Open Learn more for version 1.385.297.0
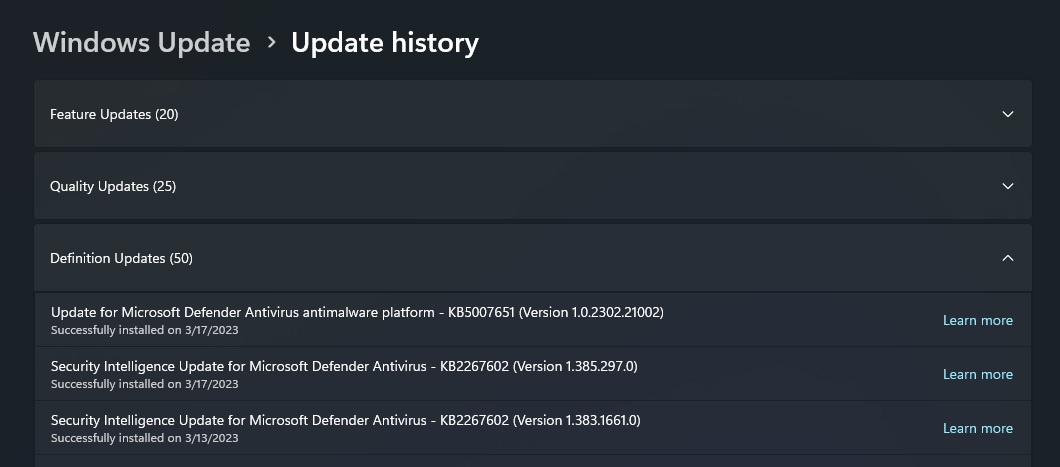The height and width of the screenshot is (467, 1060). click(x=977, y=374)
